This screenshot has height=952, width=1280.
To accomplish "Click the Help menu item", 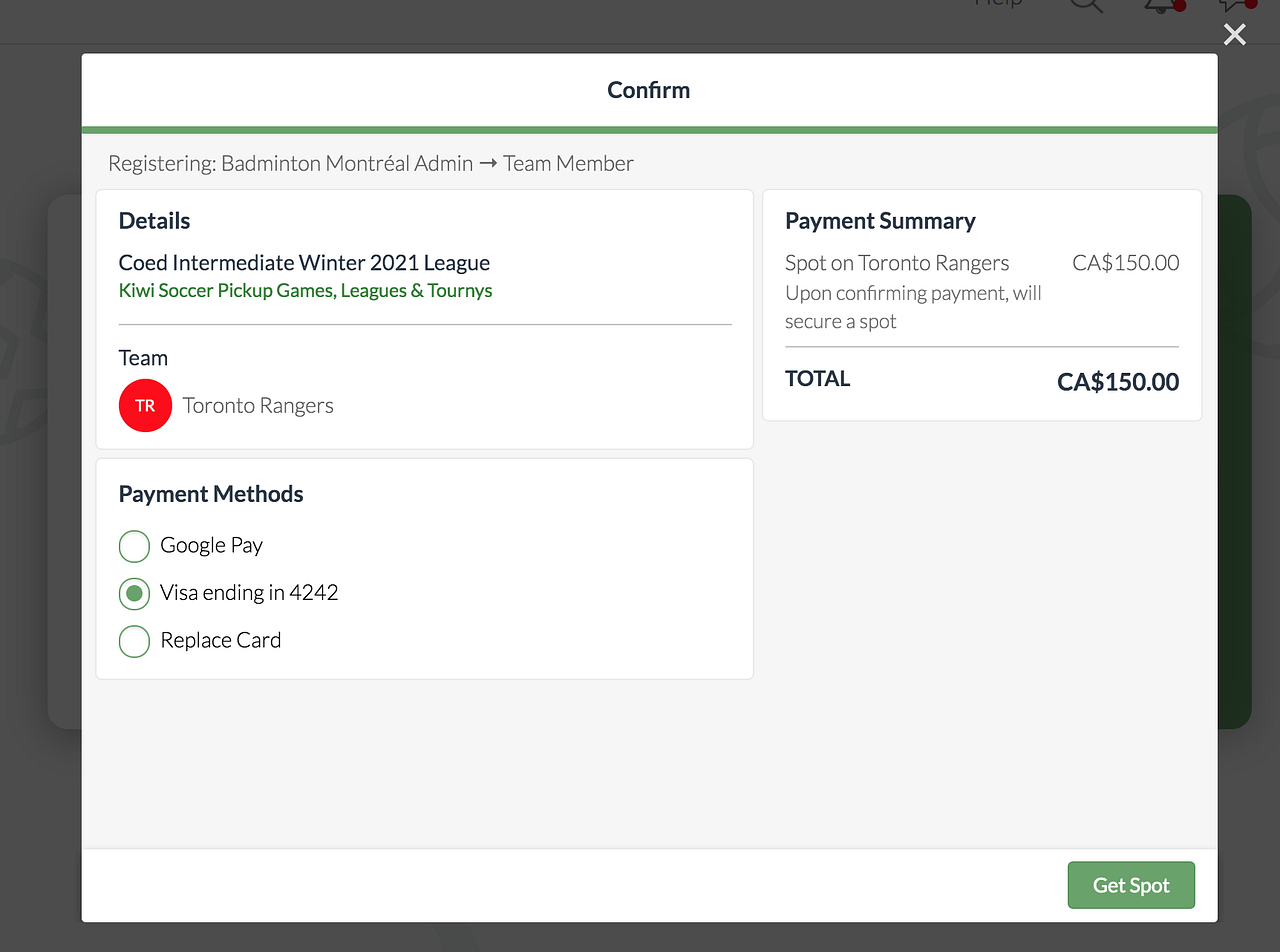I will pyautogui.click(x=997, y=3).
